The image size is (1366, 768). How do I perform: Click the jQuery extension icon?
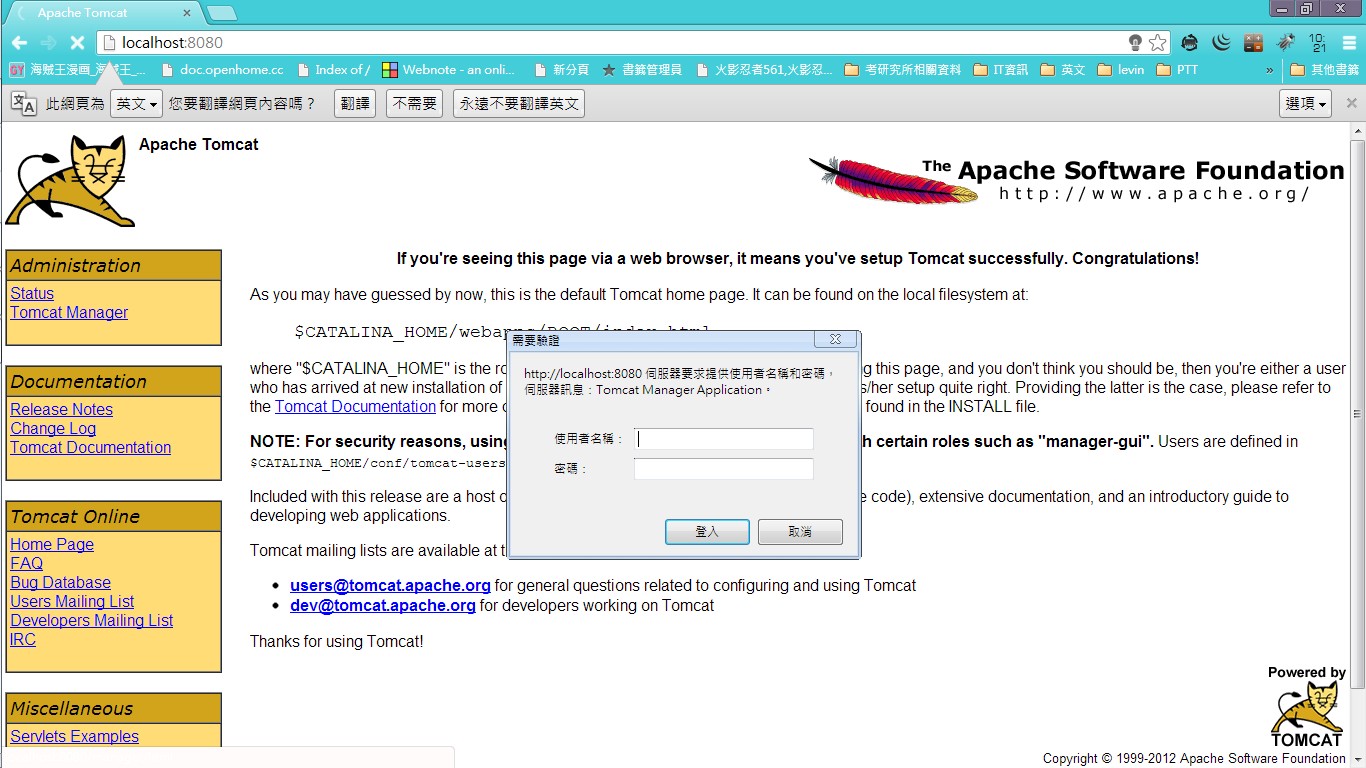[x=1221, y=42]
